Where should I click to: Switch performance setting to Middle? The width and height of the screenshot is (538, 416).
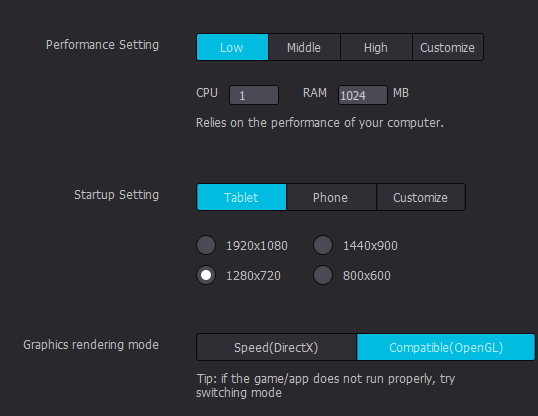click(304, 47)
